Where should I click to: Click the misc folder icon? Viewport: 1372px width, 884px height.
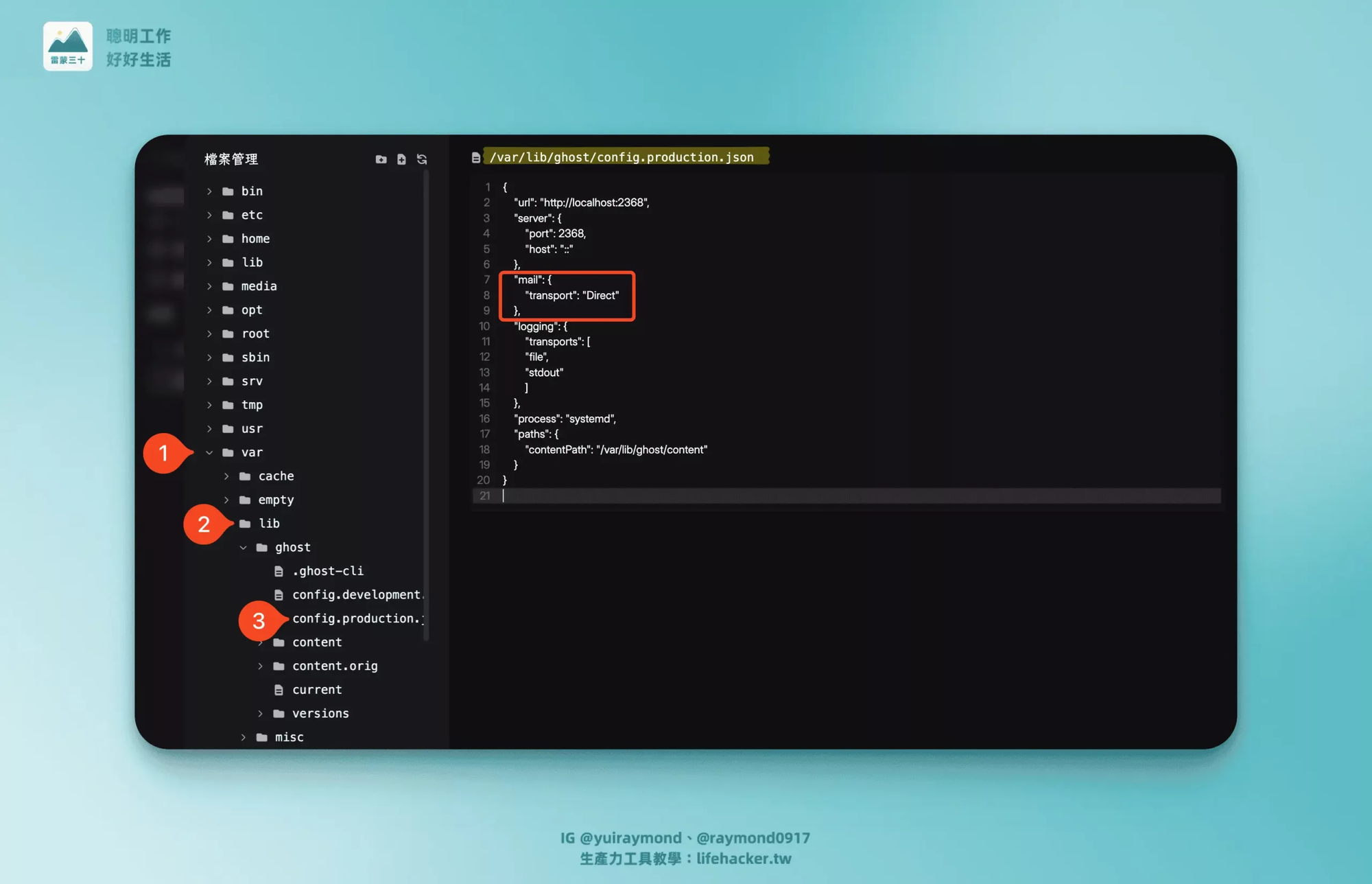pos(261,737)
